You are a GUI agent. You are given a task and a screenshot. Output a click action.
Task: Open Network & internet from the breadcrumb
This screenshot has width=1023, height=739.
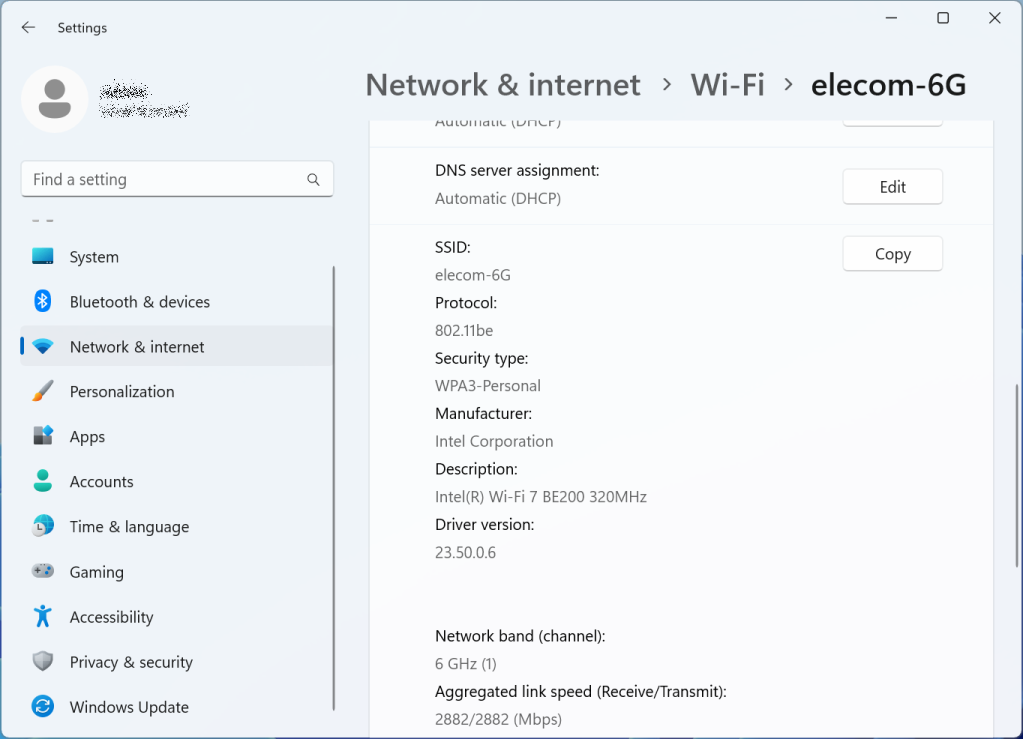point(503,85)
